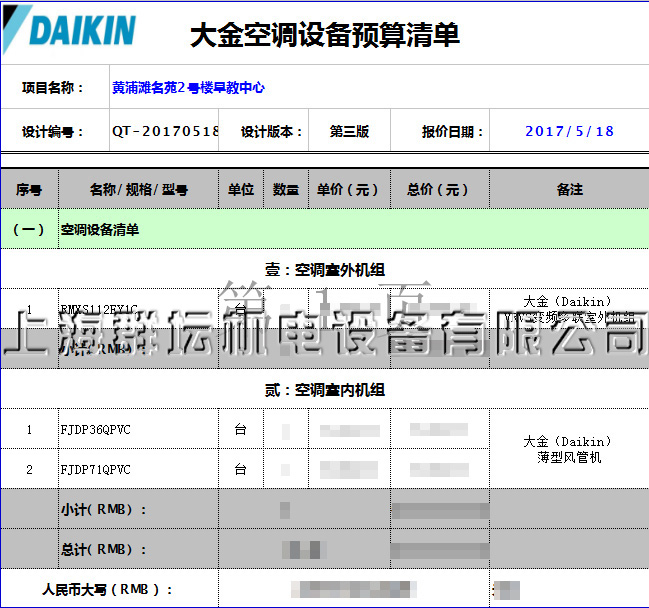
Task: Click the 数量 column header
Action: click(x=286, y=190)
